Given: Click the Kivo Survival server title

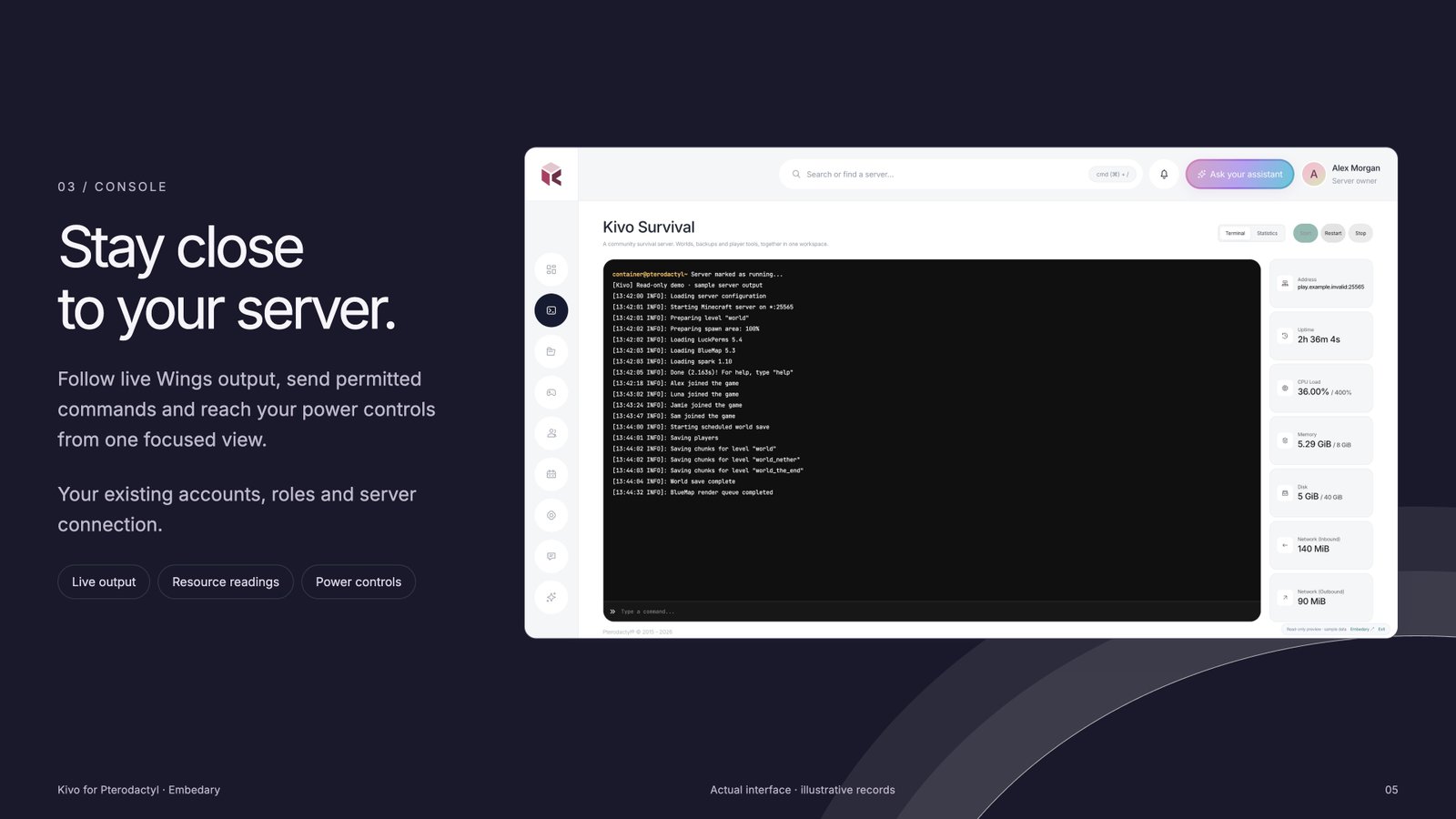Looking at the screenshot, I should click(648, 227).
